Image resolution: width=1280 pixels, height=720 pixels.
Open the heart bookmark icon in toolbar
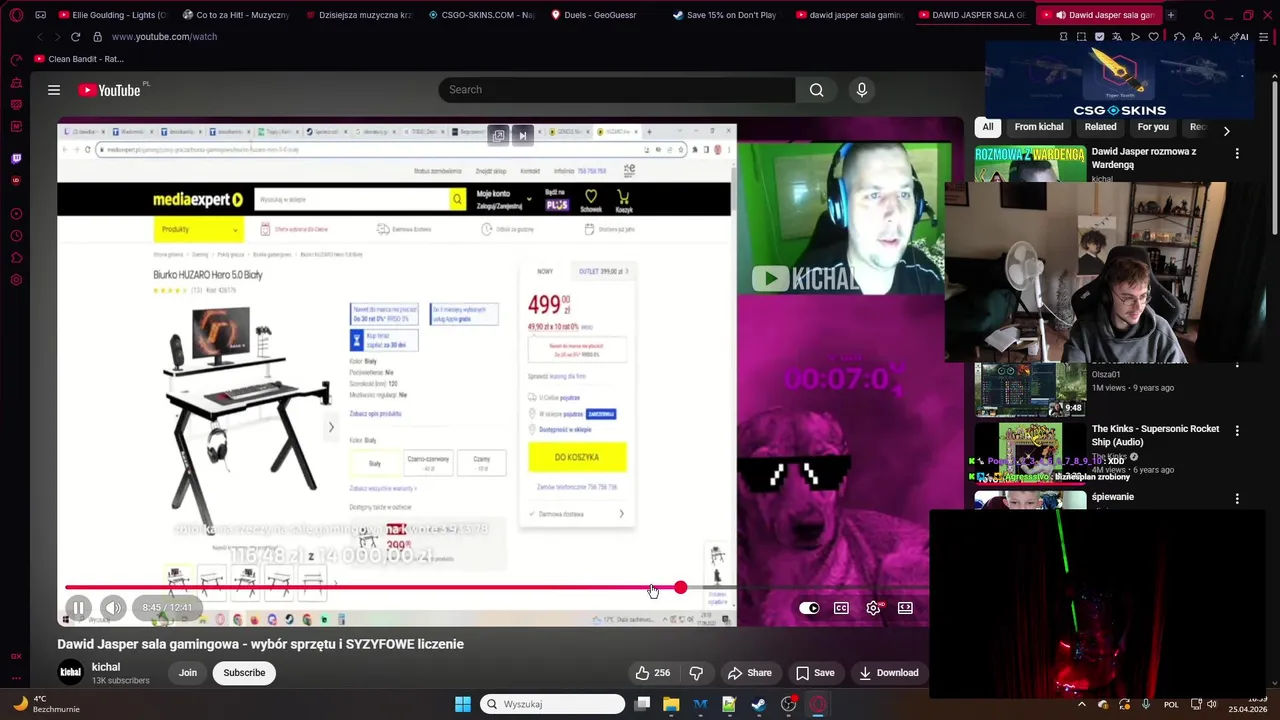pos(1153,37)
